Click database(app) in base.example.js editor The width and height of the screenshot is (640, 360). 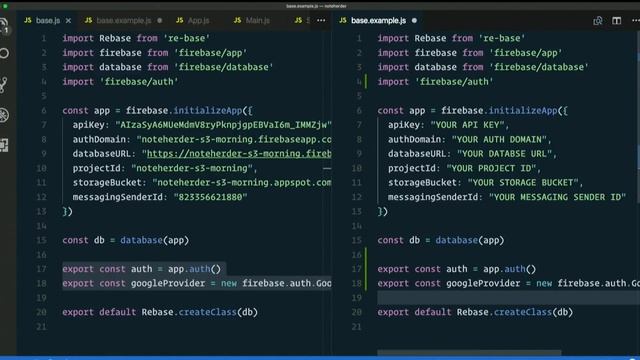(x=469, y=240)
